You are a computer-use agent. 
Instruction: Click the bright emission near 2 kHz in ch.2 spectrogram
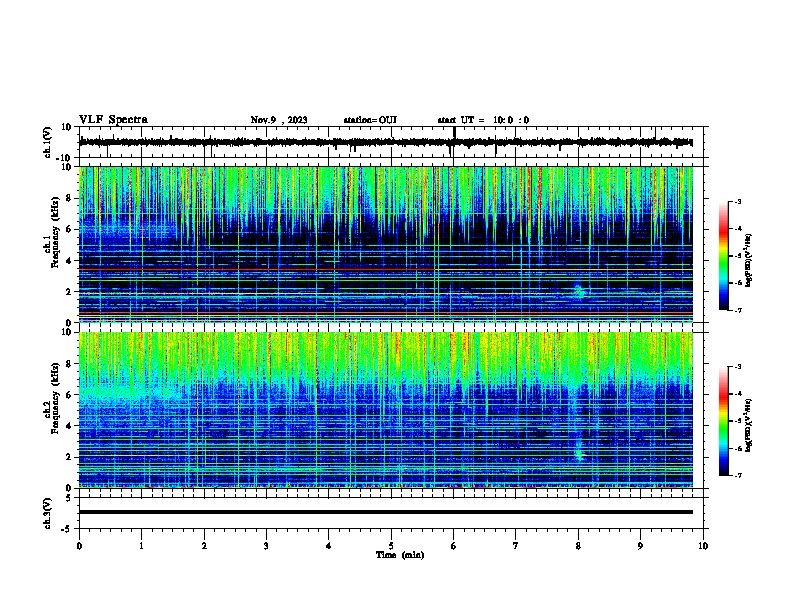click(x=579, y=453)
